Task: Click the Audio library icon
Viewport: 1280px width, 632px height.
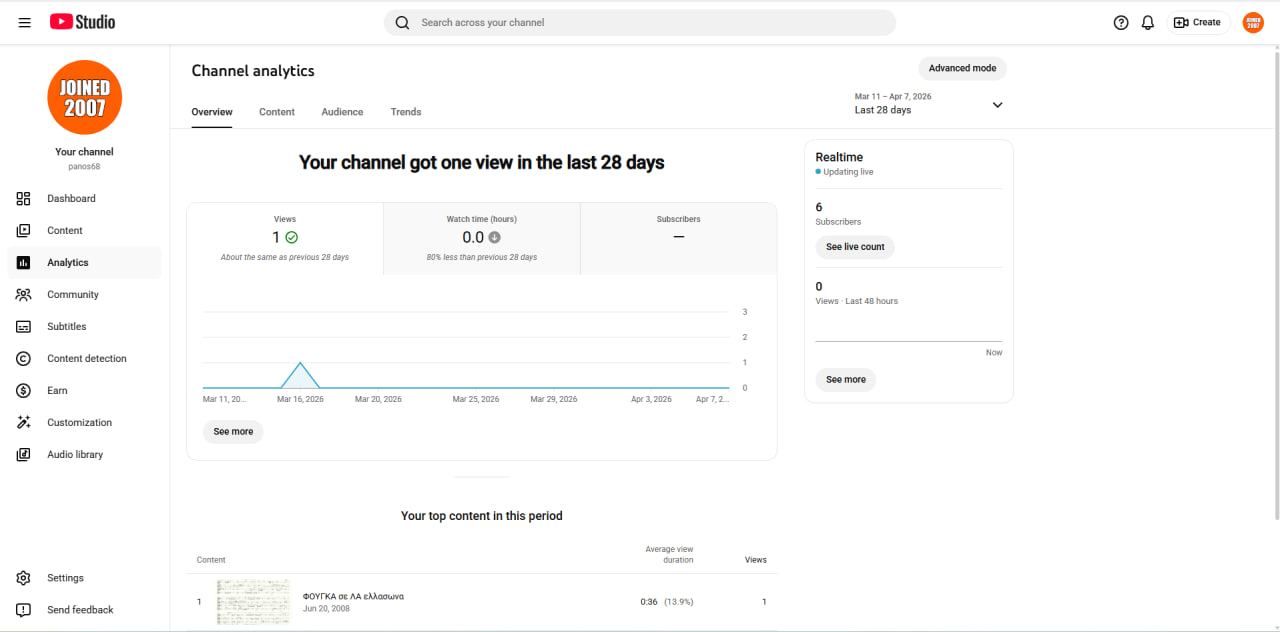Action: [x=24, y=454]
